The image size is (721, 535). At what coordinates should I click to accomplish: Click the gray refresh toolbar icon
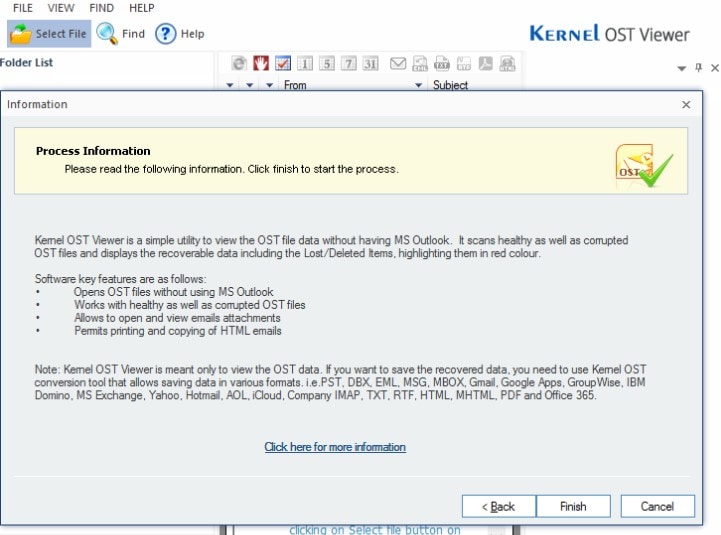pos(239,63)
